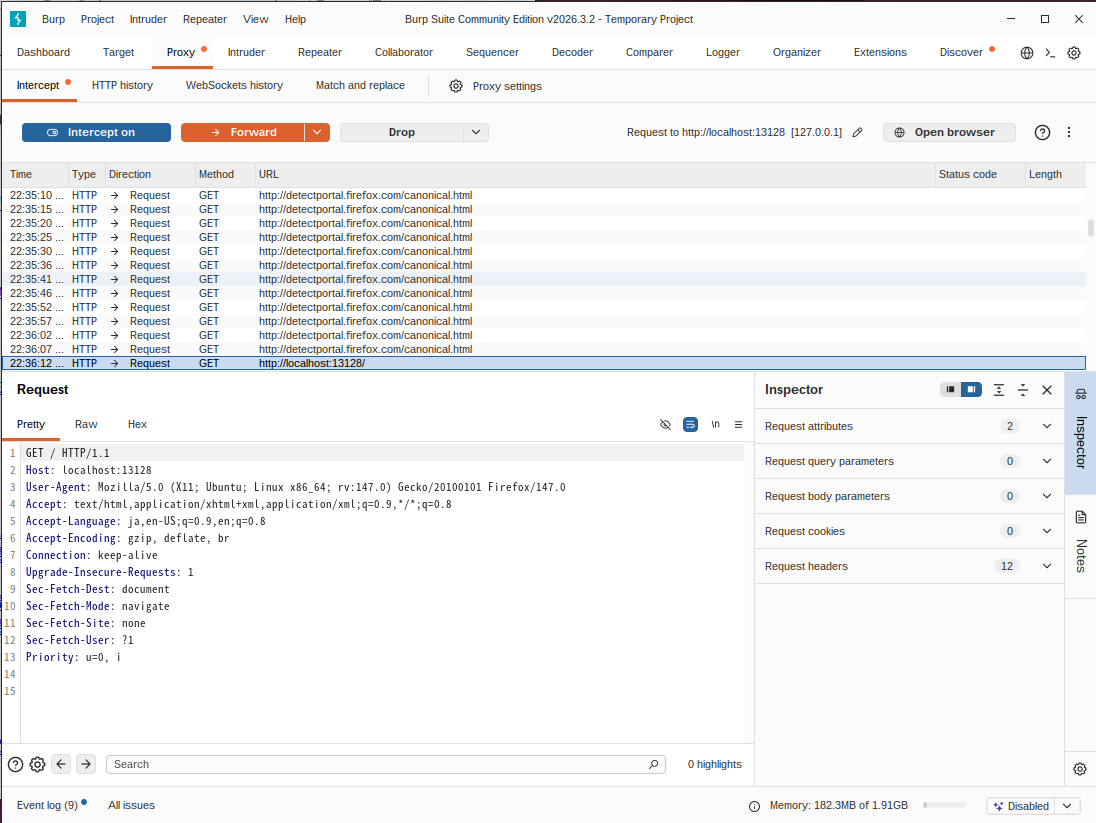Drop the intercepted request
Viewport: 1096px width, 823px height.
[x=402, y=132]
